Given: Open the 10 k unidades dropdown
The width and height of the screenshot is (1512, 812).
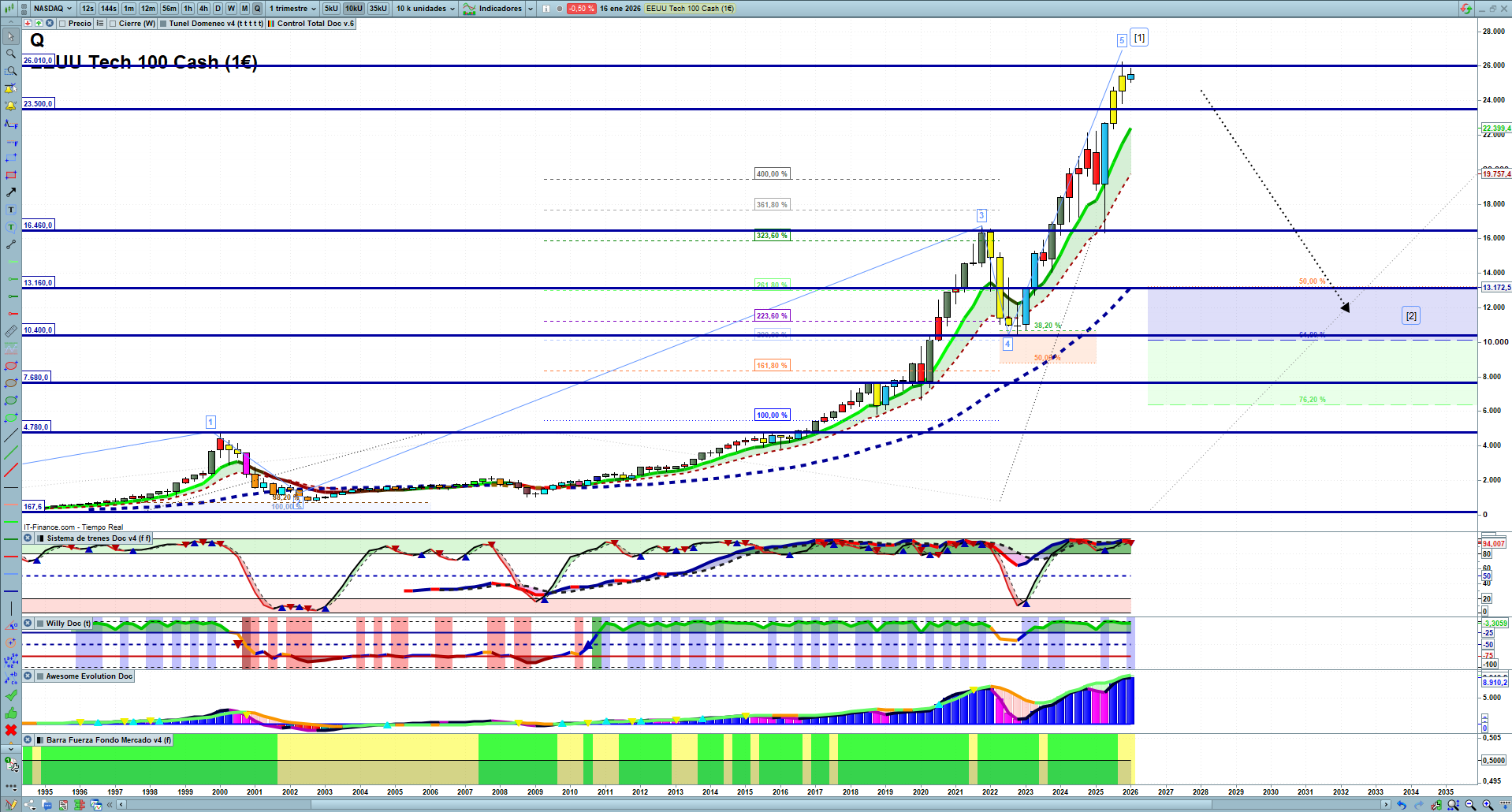Looking at the screenshot, I should [426, 9].
